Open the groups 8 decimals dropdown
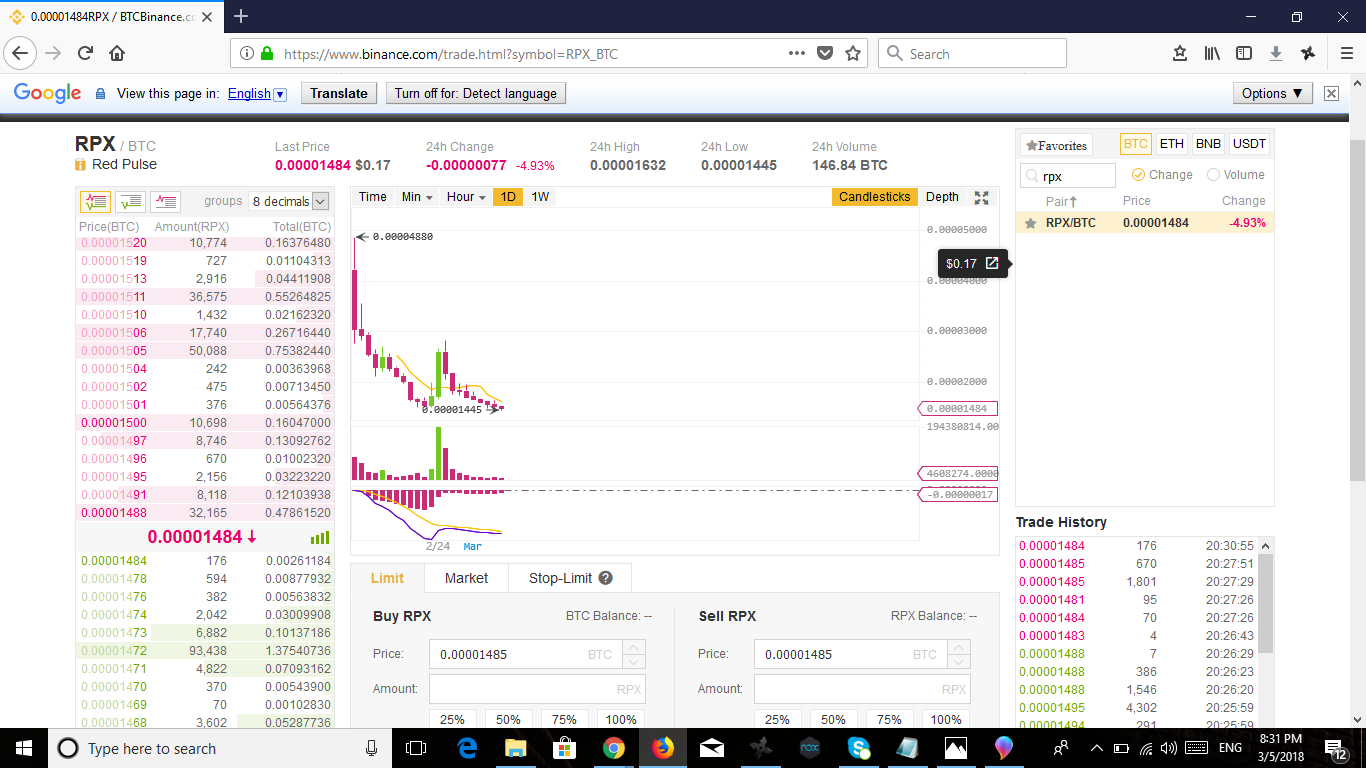This screenshot has width=1366, height=768. (x=289, y=201)
